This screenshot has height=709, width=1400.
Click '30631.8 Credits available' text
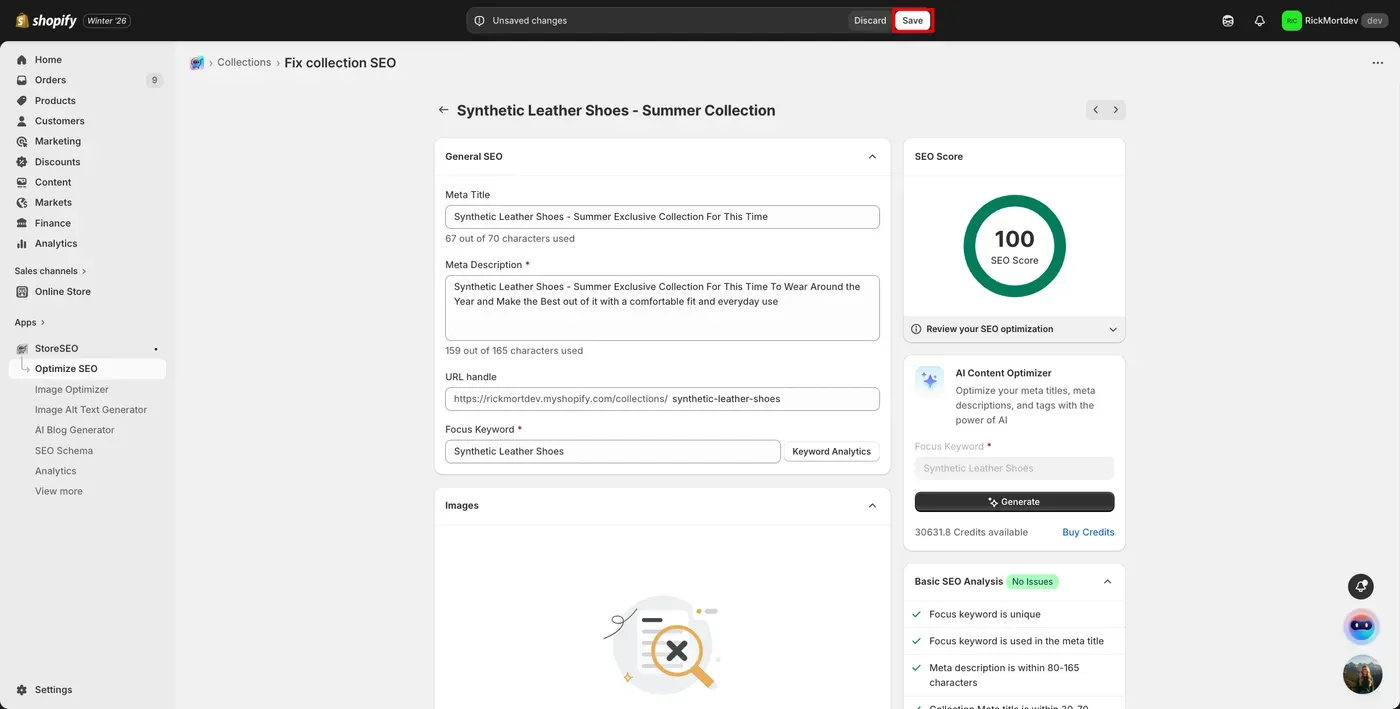tap(971, 532)
